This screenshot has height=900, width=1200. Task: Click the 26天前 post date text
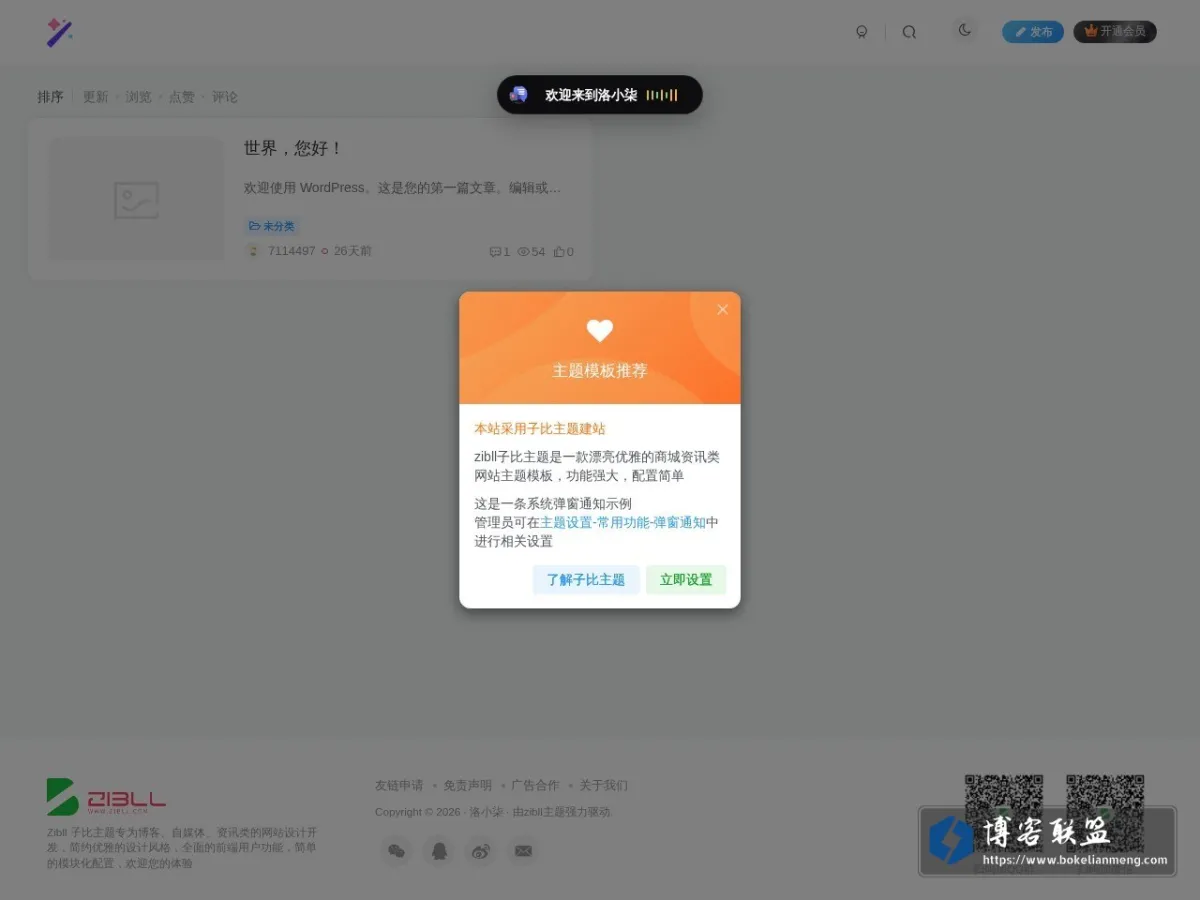point(352,251)
